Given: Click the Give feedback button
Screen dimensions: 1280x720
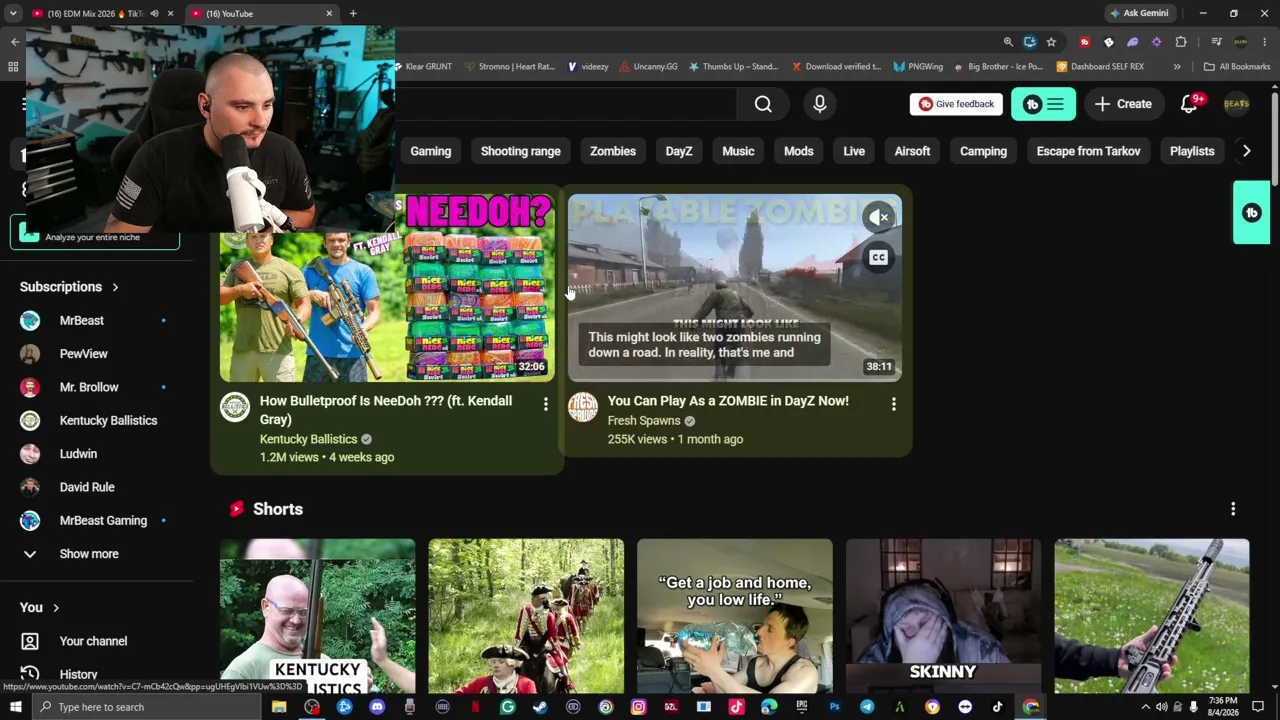Looking at the screenshot, I should (x=957, y=104).
